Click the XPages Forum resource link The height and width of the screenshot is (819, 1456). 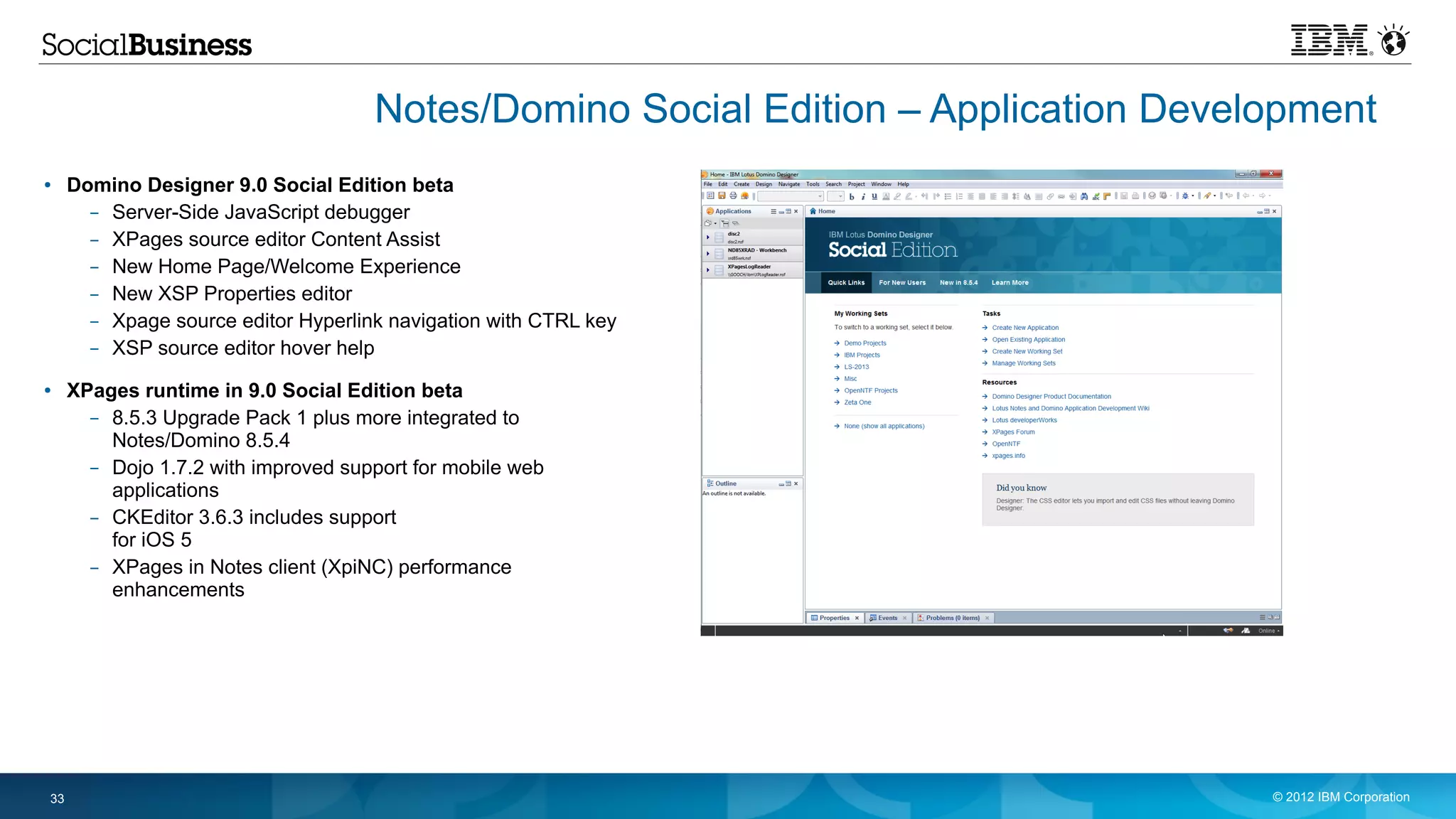1013,432
